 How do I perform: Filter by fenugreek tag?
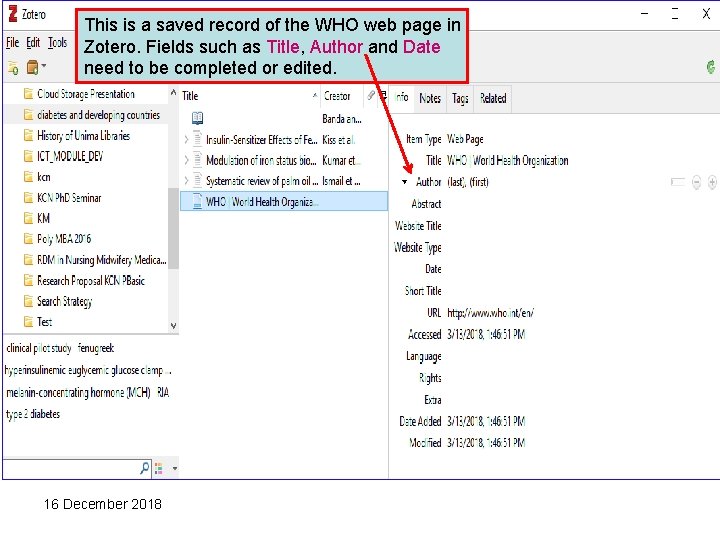coord(96,349)
